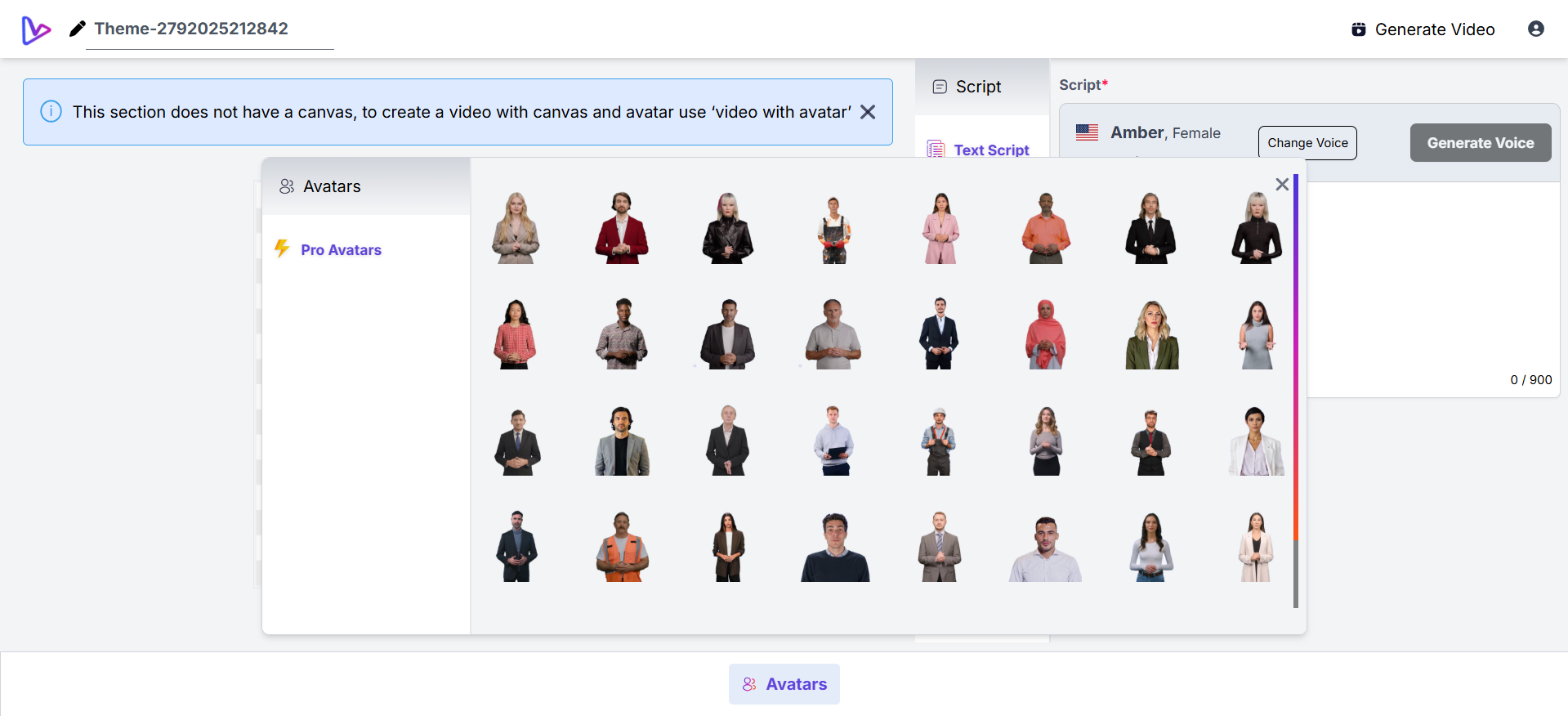Choose the man in red blazer avatar
Viewport: 1568px width, 716px height.
click(622, 228)
